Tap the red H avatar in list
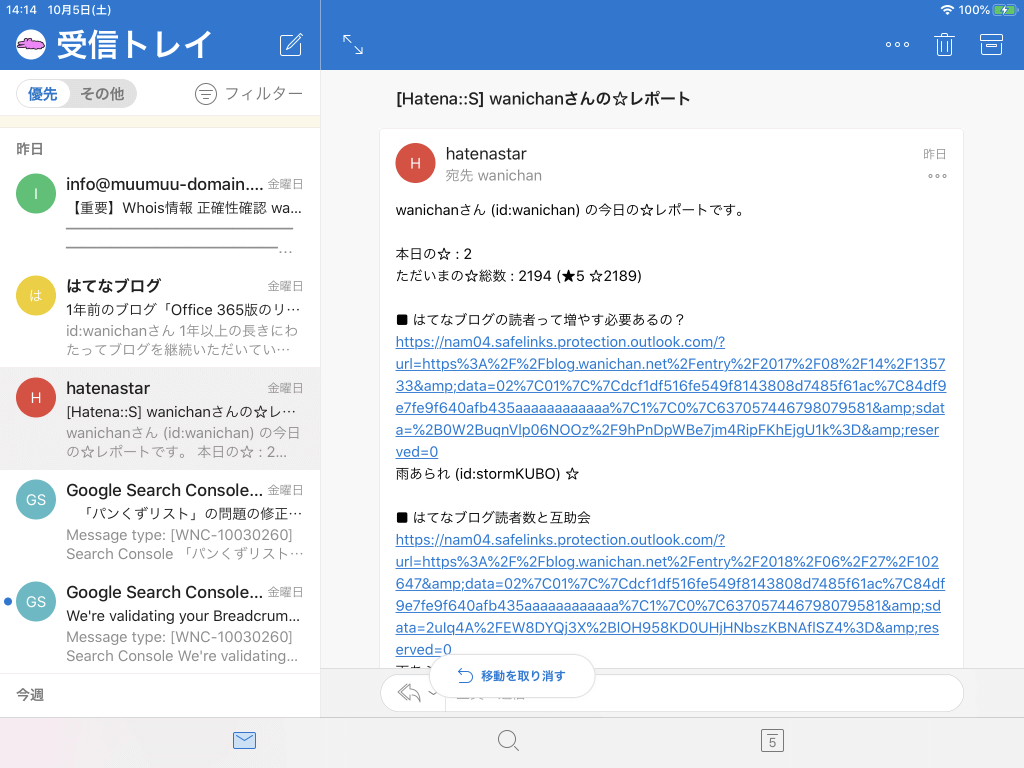The width and height of the screenshot is (1024, 768). [x=36, y=397]
